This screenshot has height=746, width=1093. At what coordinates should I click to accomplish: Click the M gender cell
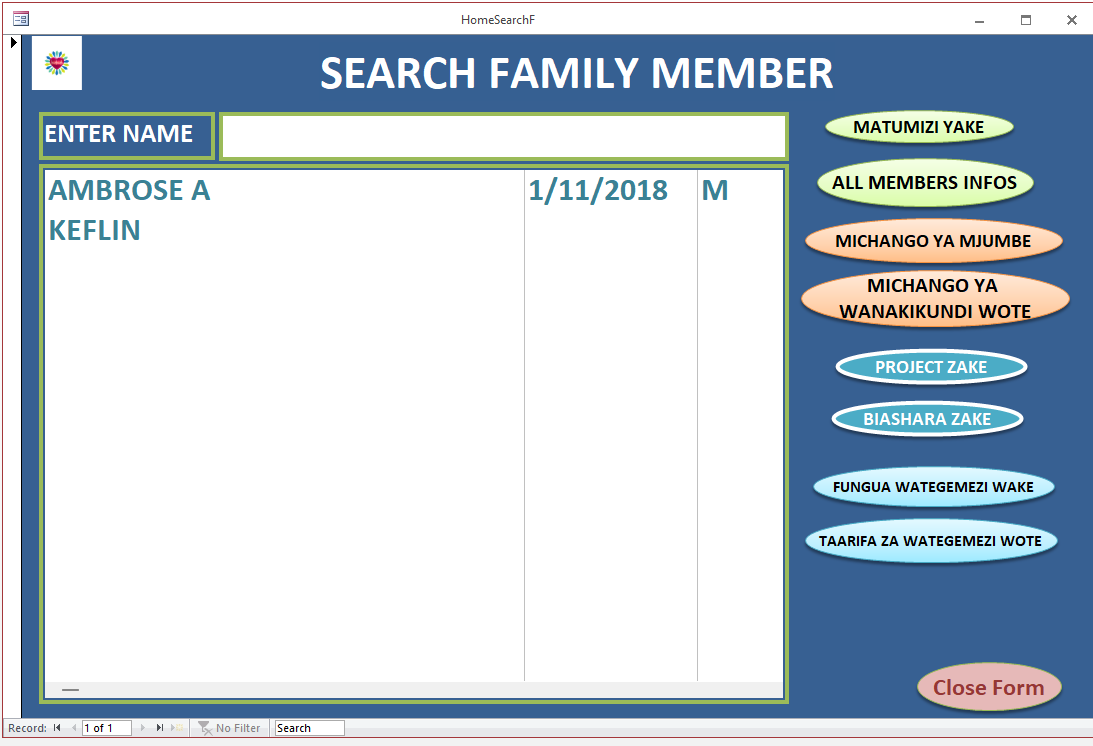715,190
